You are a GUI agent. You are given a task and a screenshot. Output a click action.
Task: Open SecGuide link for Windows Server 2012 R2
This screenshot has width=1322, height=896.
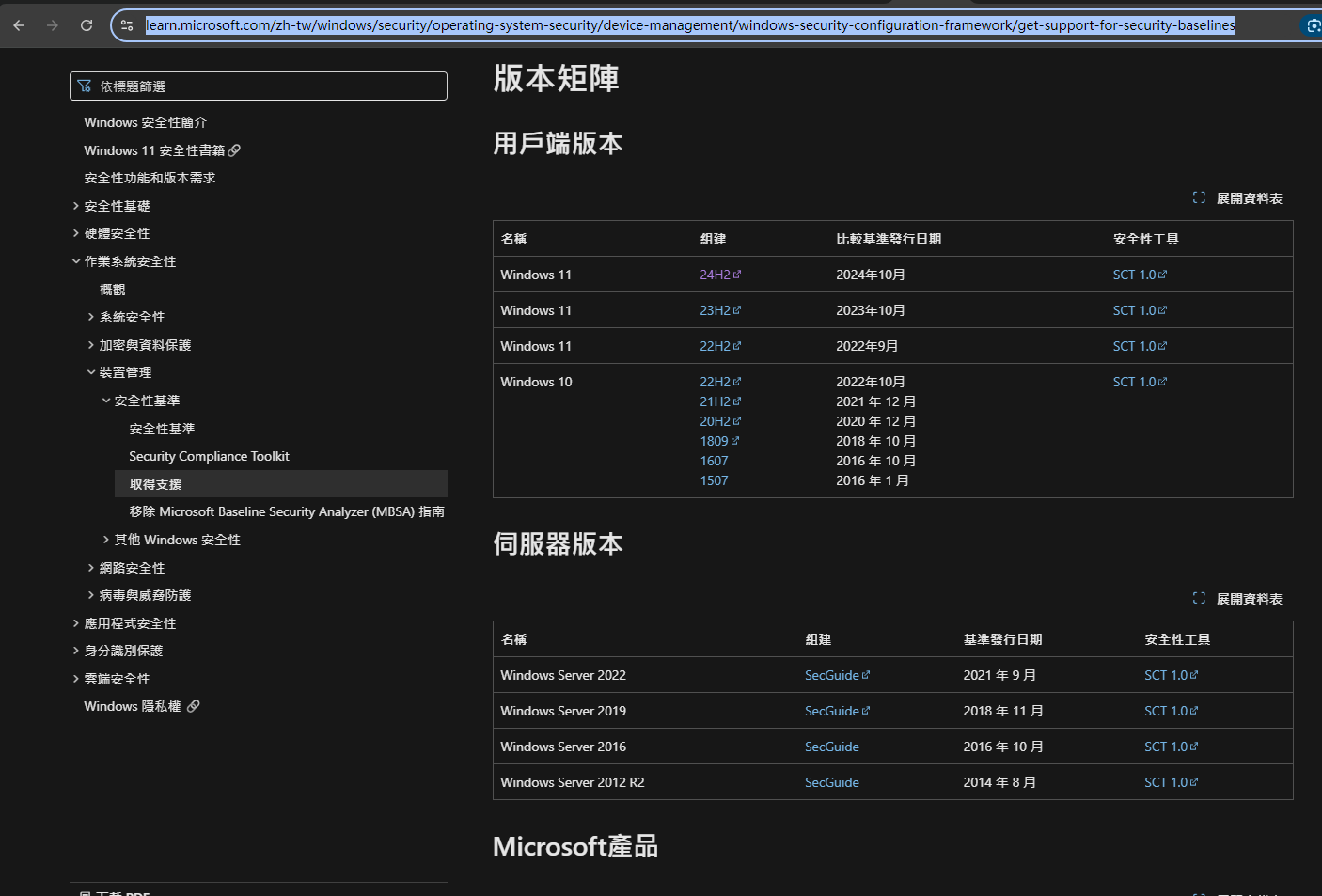click(832, 782)
